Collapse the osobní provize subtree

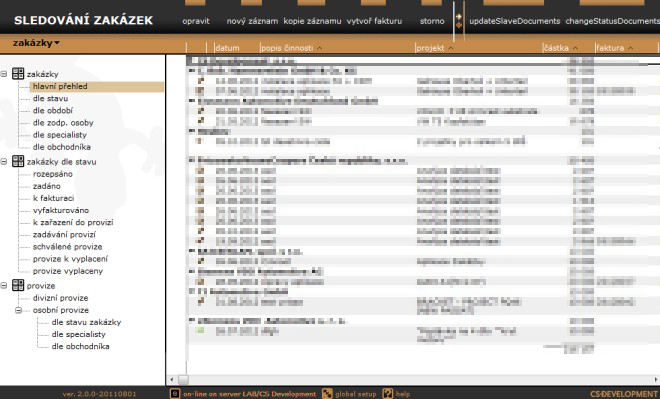click(x=19, y=310)
